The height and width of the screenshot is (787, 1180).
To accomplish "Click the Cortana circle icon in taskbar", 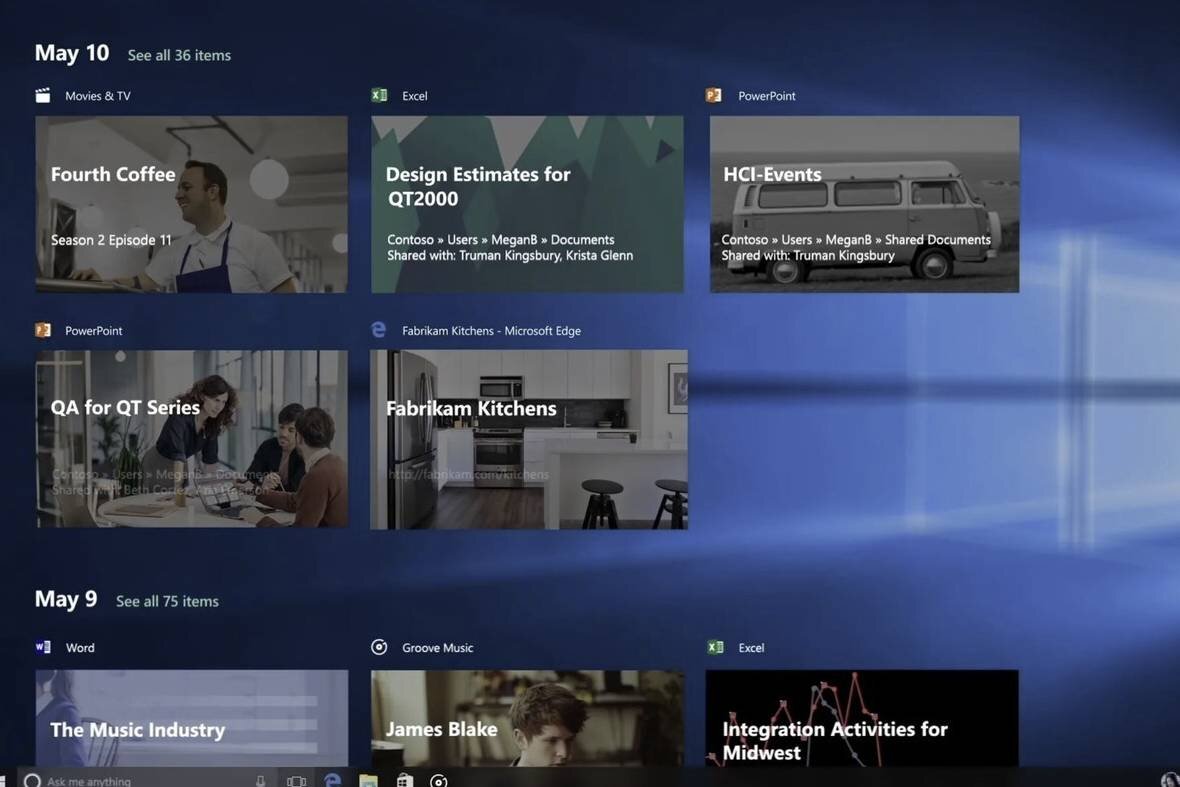I will (x=32, y=780).
